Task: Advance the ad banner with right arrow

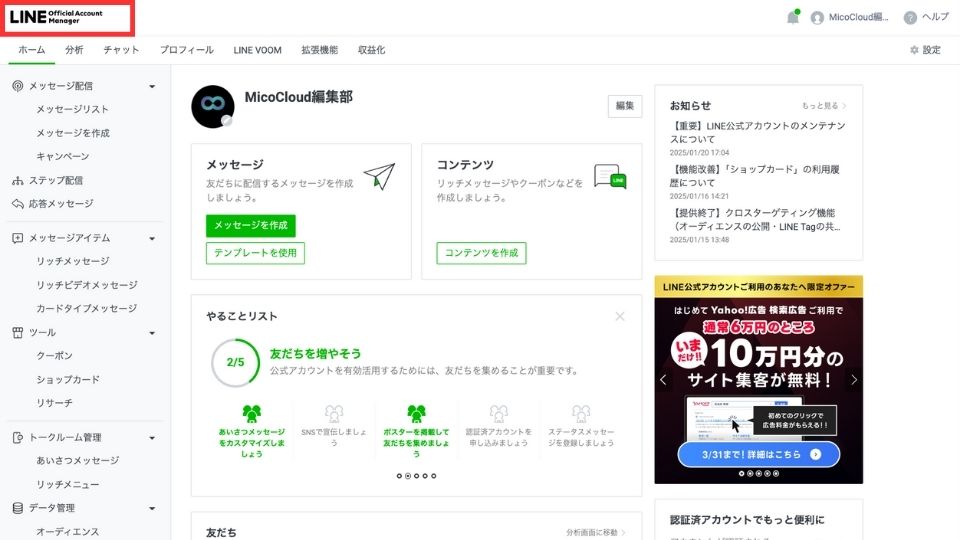Action: pos(854,380)
